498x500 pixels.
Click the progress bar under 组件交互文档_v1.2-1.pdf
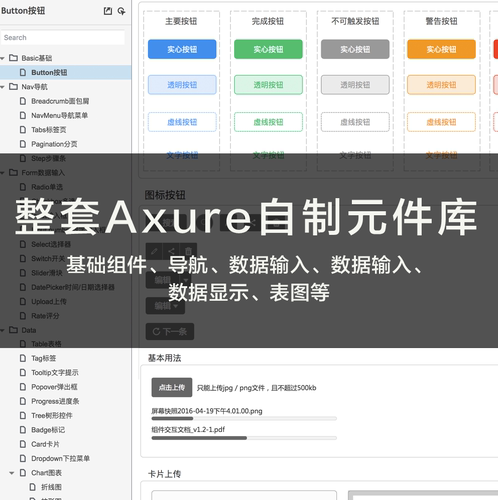tap(244, 438)
